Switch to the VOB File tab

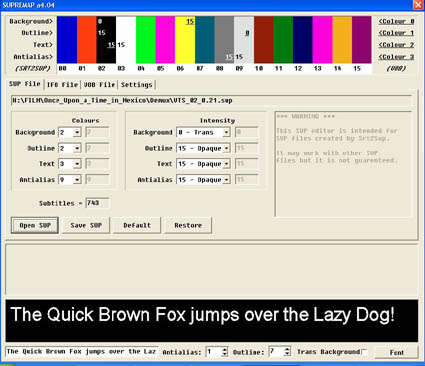[x=99, y=85]
